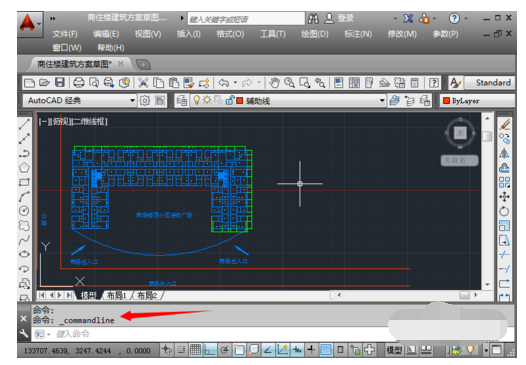Viewport: 526px width, 365px height.
Task: Select the Rectangle draw tool
Action: click(24, 182)
